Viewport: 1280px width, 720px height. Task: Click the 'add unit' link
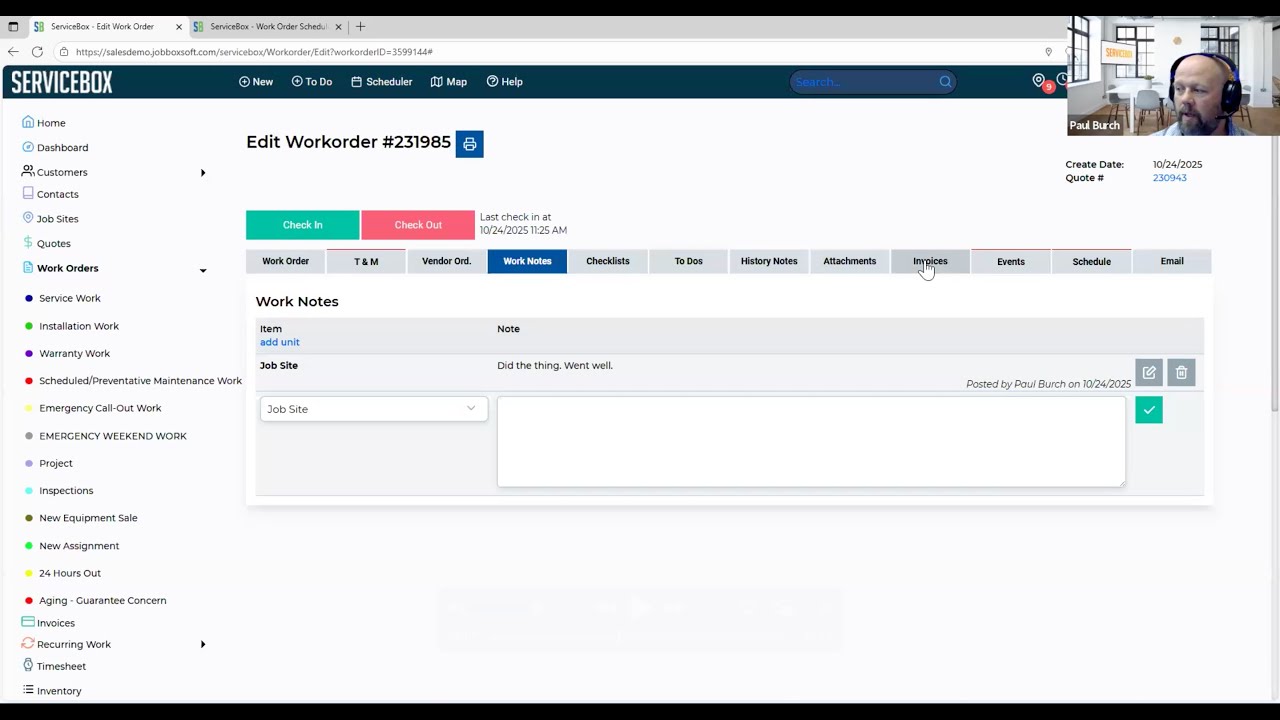click(x=279, y=342)
